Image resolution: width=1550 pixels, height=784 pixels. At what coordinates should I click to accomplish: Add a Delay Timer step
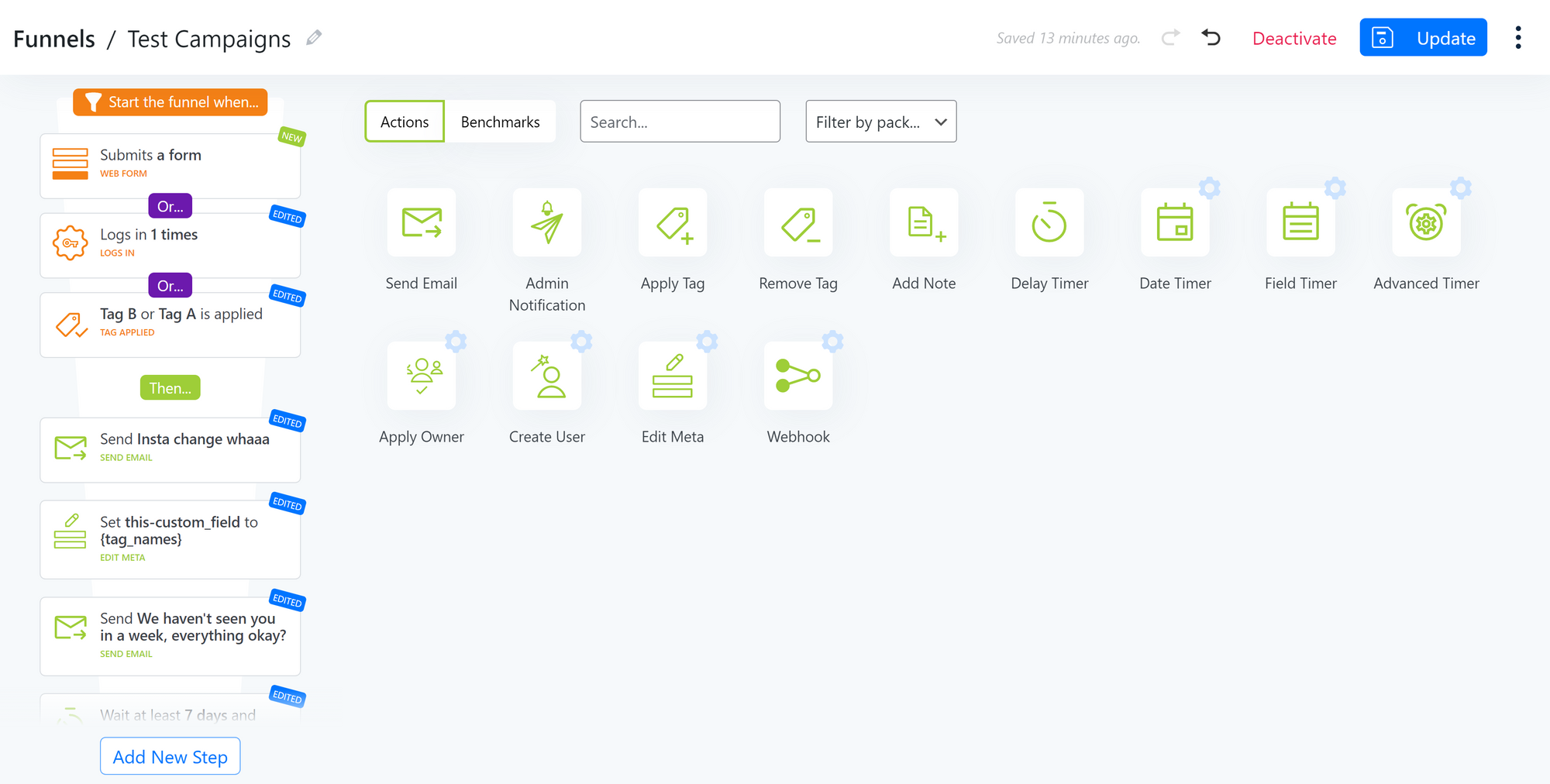(1049, 222)
